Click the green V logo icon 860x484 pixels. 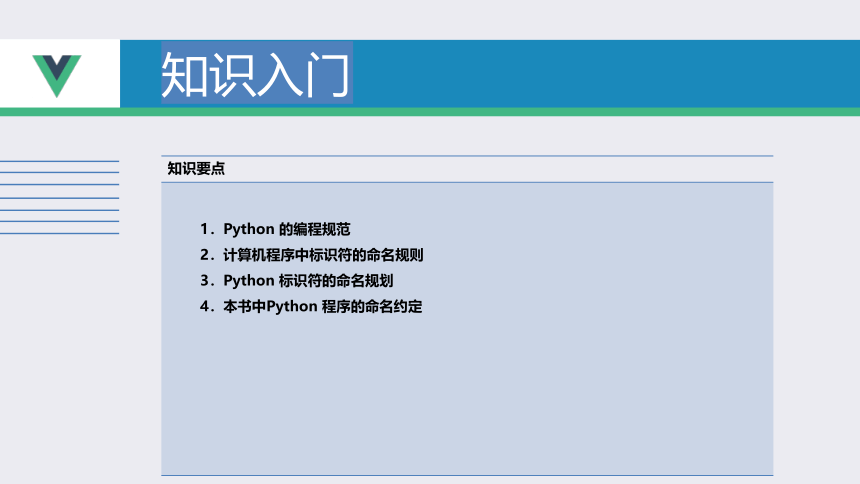[x=56, y=76]
